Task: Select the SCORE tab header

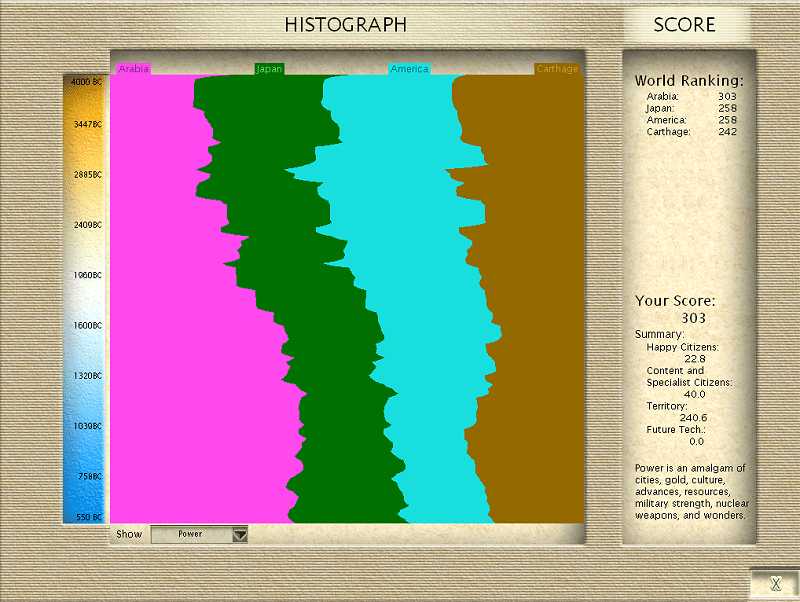Action: pyautogui.click(x=684, y=24)
